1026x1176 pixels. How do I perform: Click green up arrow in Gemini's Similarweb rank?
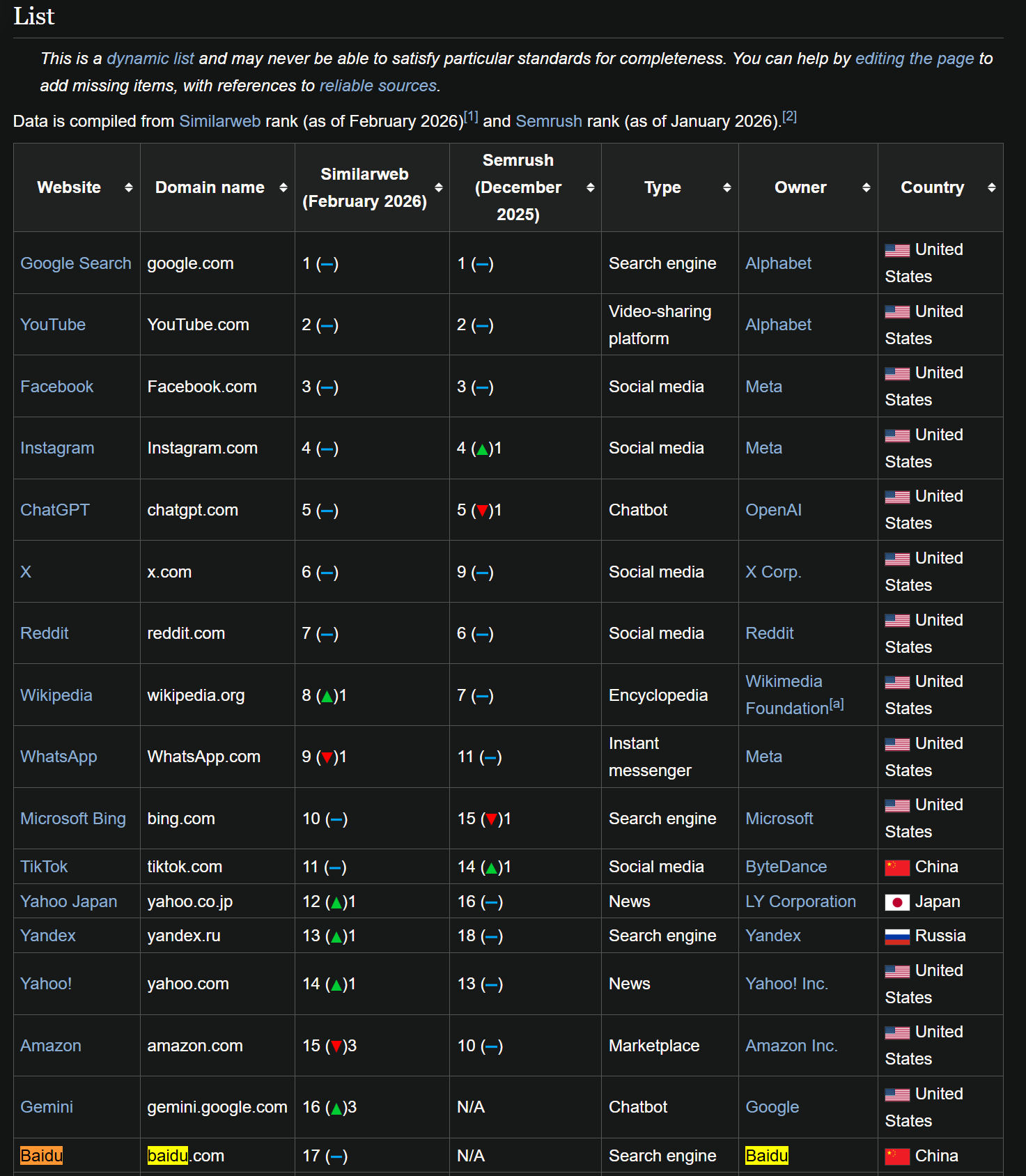click(336, 1108)
